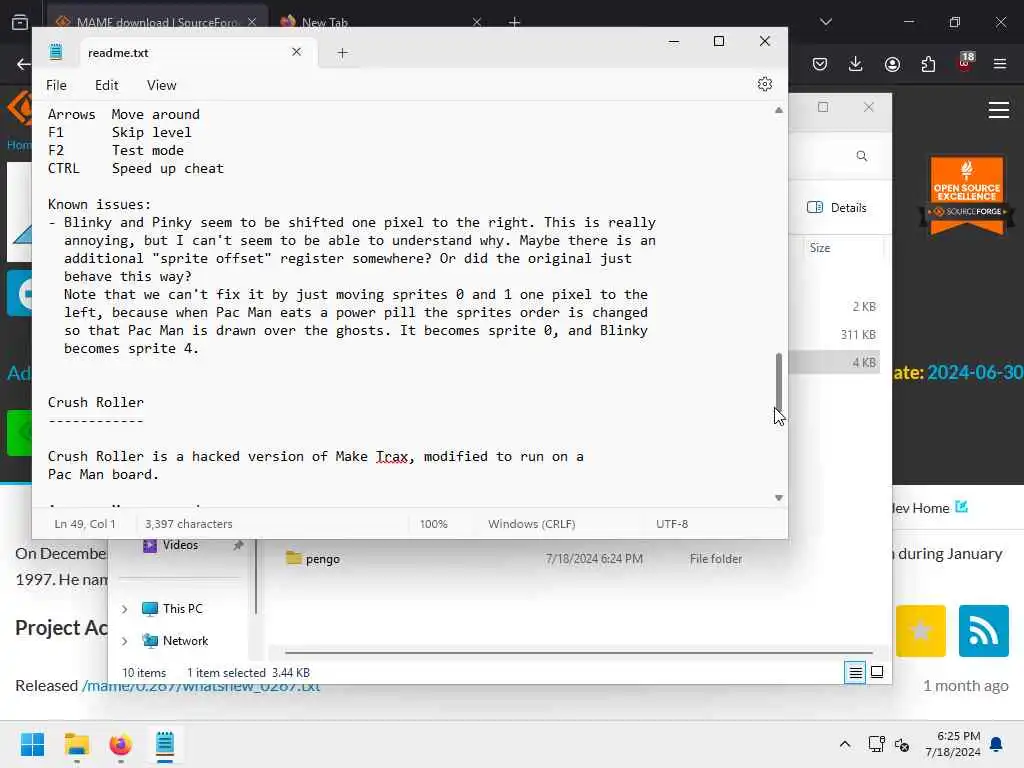This screenshot has width=1024, height=768.
Task: Click the blue RSS feed button
Action: pyautogui.click(x=984, y=631)
